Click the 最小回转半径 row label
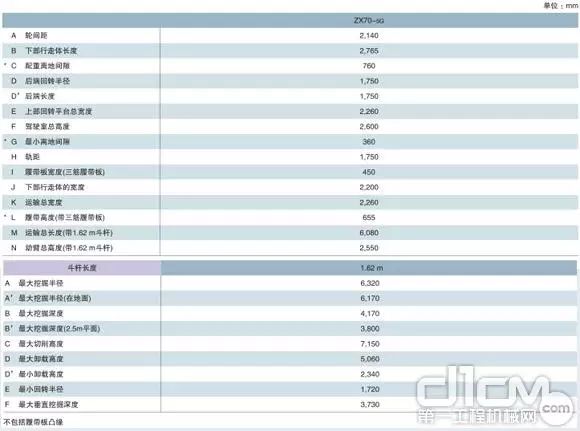The image size is (580, 431). [41, 389]
